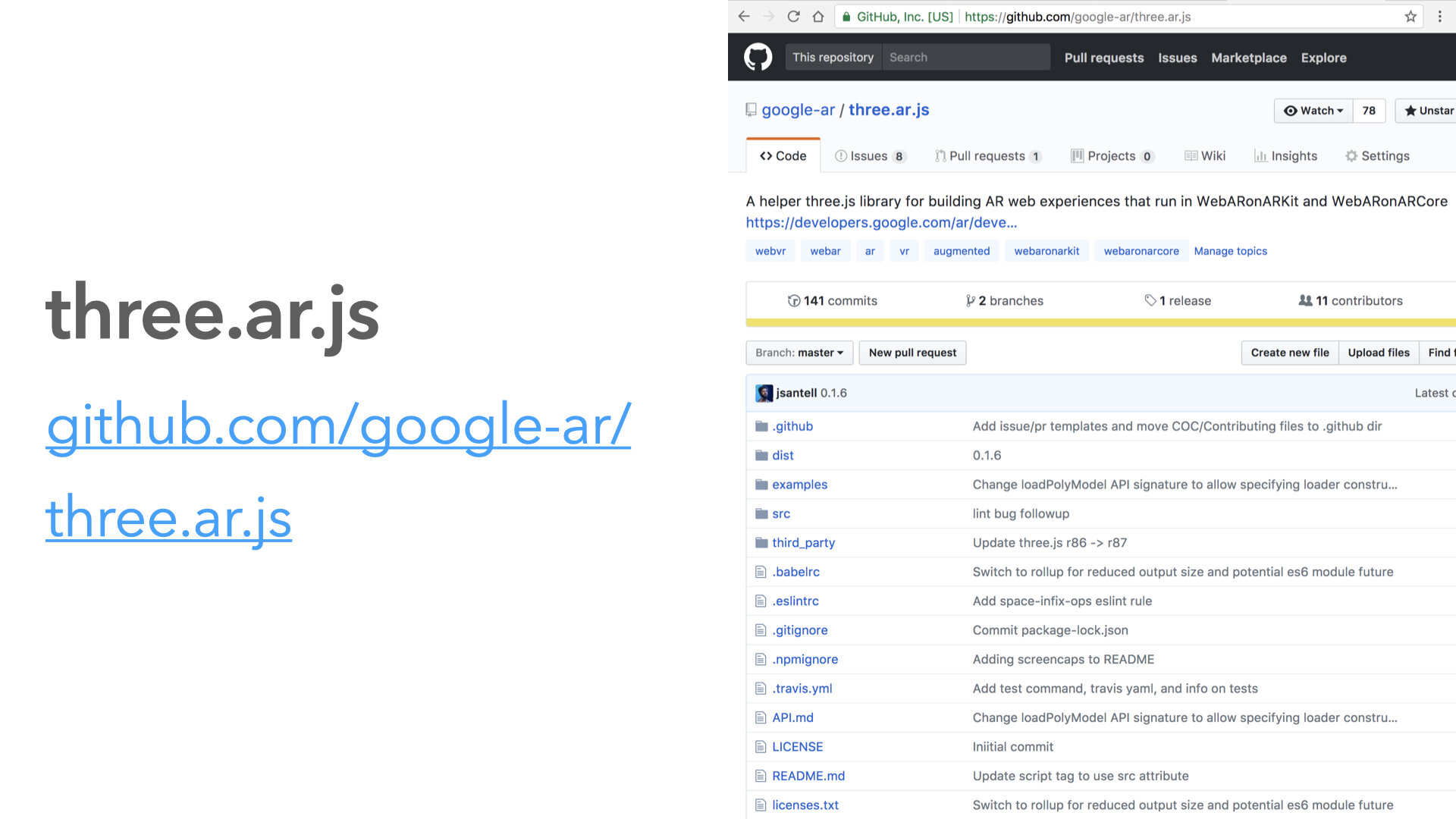The height and width of the screenshot is (819, 1456).
Task: Focus the GitHub search field
Action: coord(965,58)
